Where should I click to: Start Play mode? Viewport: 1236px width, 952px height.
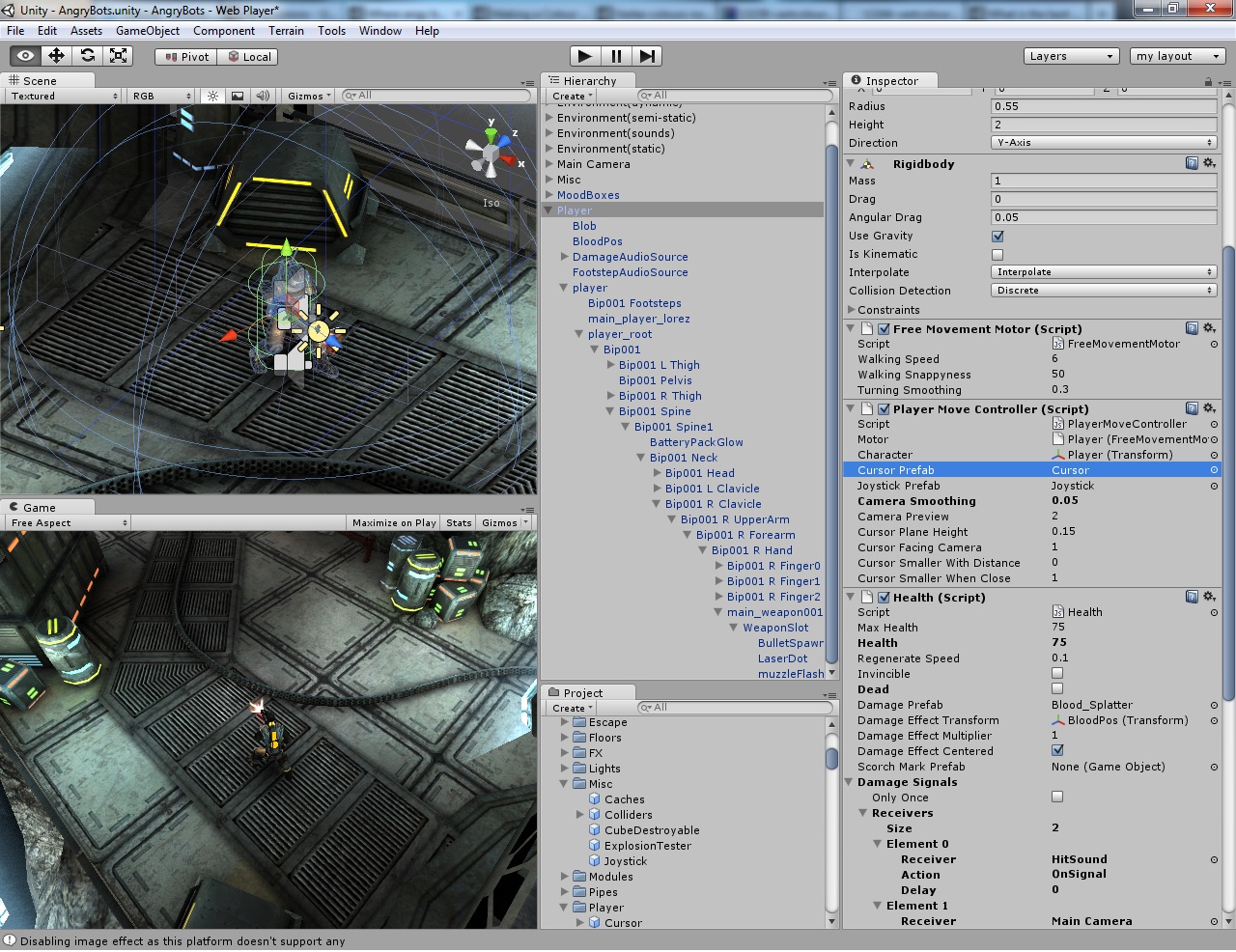tap(584, 56)
